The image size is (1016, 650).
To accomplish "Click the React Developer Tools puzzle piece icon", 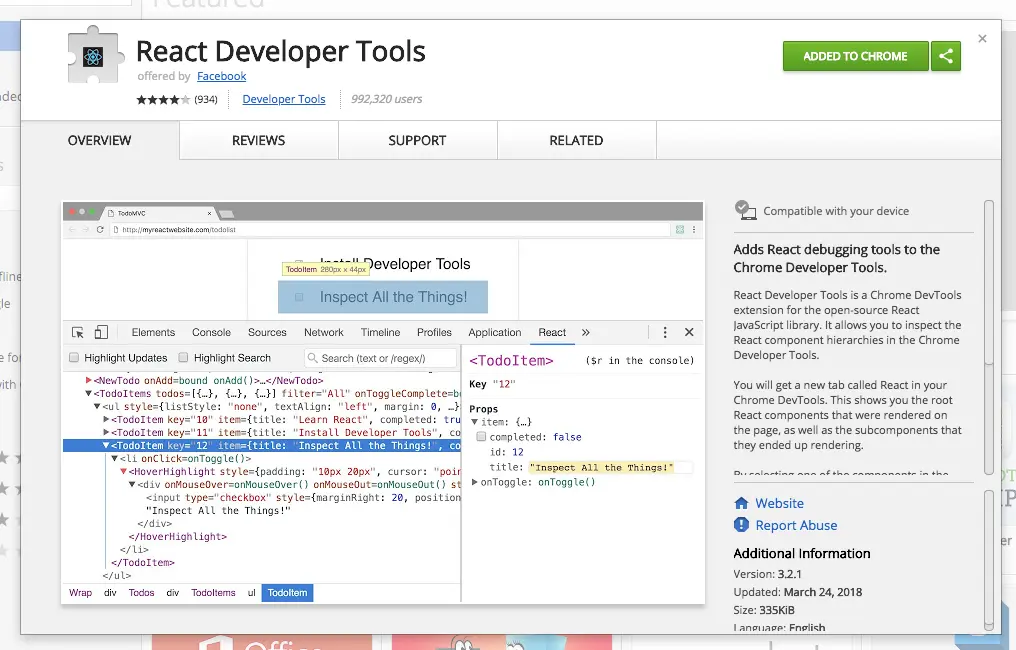I will 95,55.
